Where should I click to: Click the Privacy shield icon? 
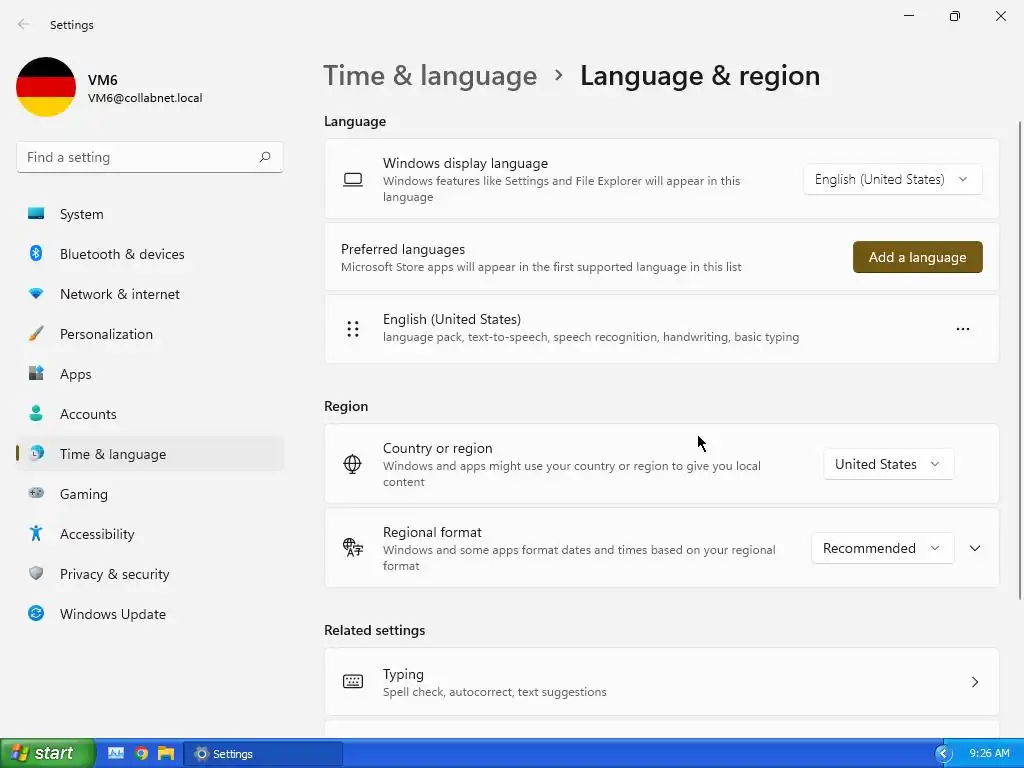[x=36, y=573]
